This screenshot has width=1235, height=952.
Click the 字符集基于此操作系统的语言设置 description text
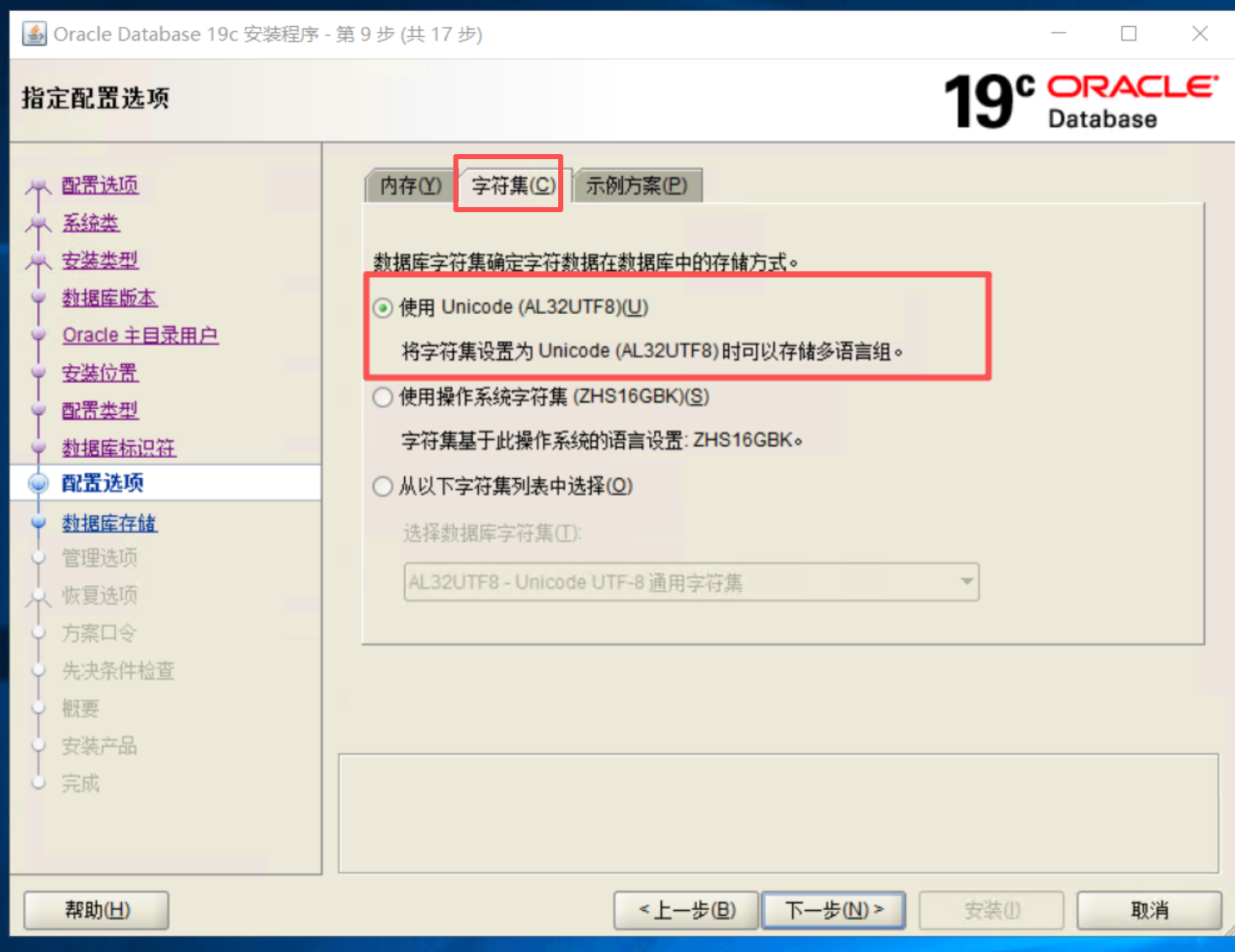point(602,440)
